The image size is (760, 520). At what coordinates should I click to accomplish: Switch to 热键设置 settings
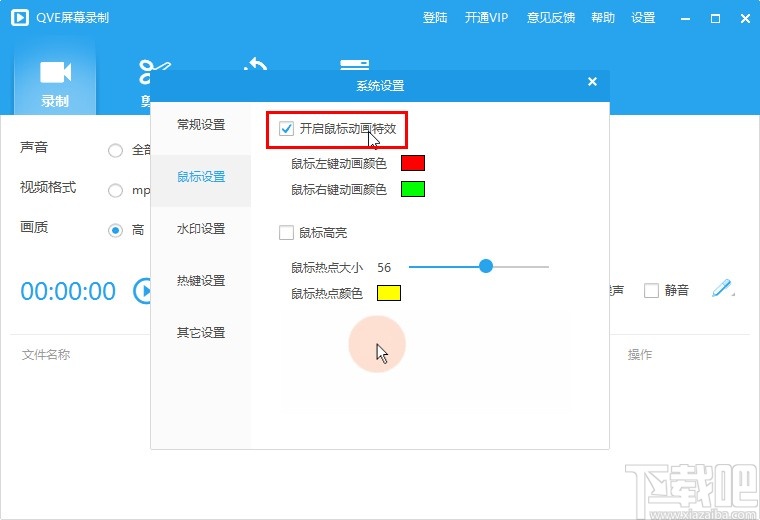click(x=201, y=281)
